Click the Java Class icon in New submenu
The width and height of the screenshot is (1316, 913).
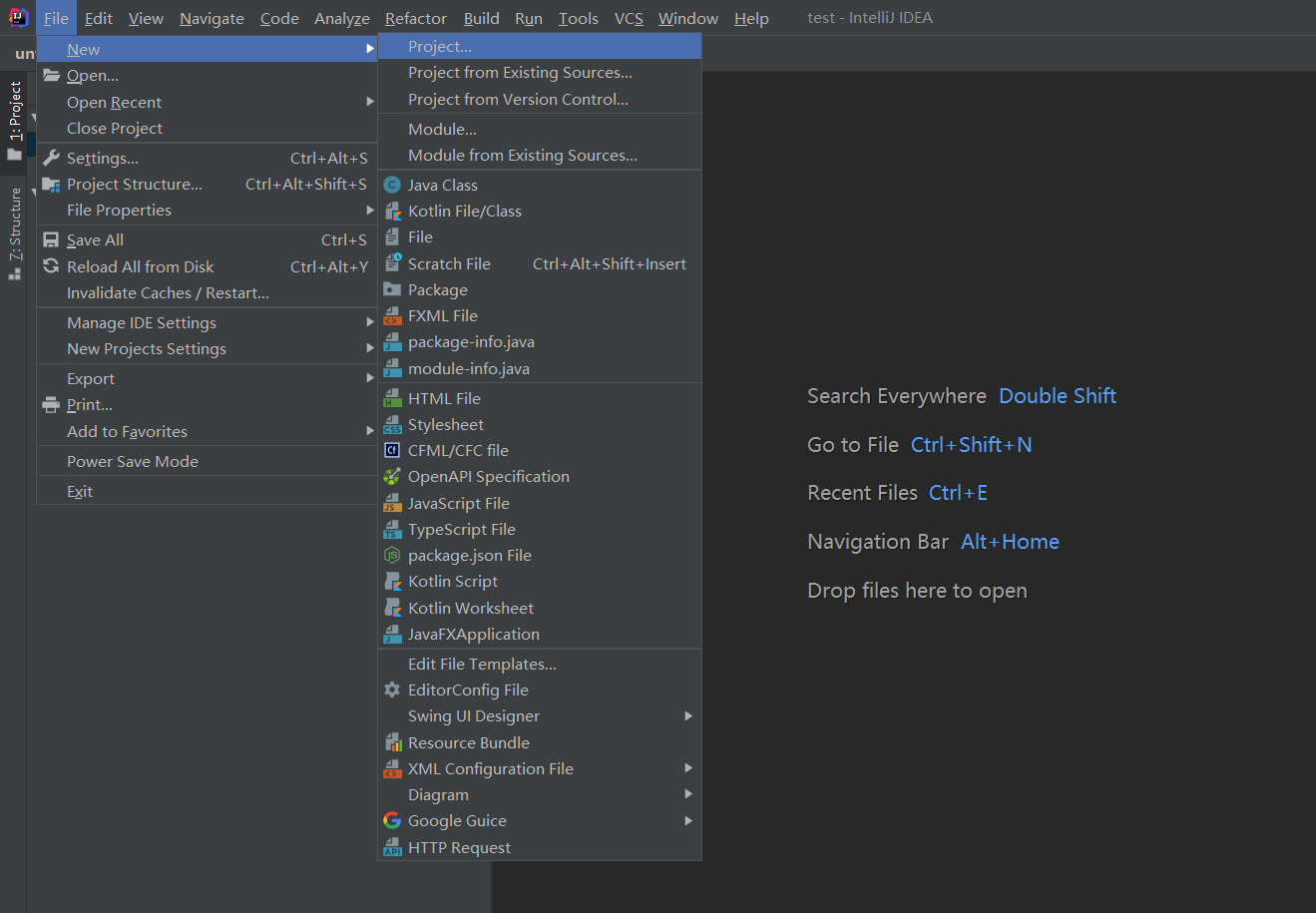[x=392, y=185]
